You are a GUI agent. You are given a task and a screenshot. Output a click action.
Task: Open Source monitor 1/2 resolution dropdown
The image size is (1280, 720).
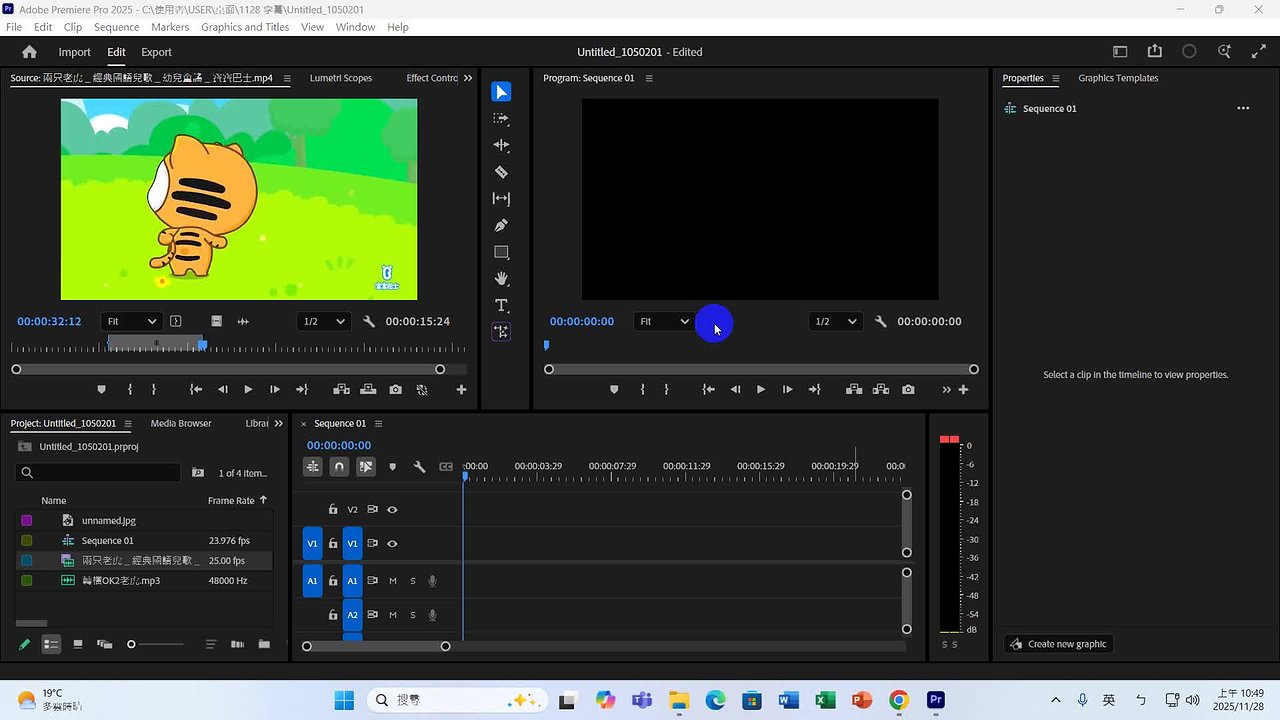(x=323, y=322)
